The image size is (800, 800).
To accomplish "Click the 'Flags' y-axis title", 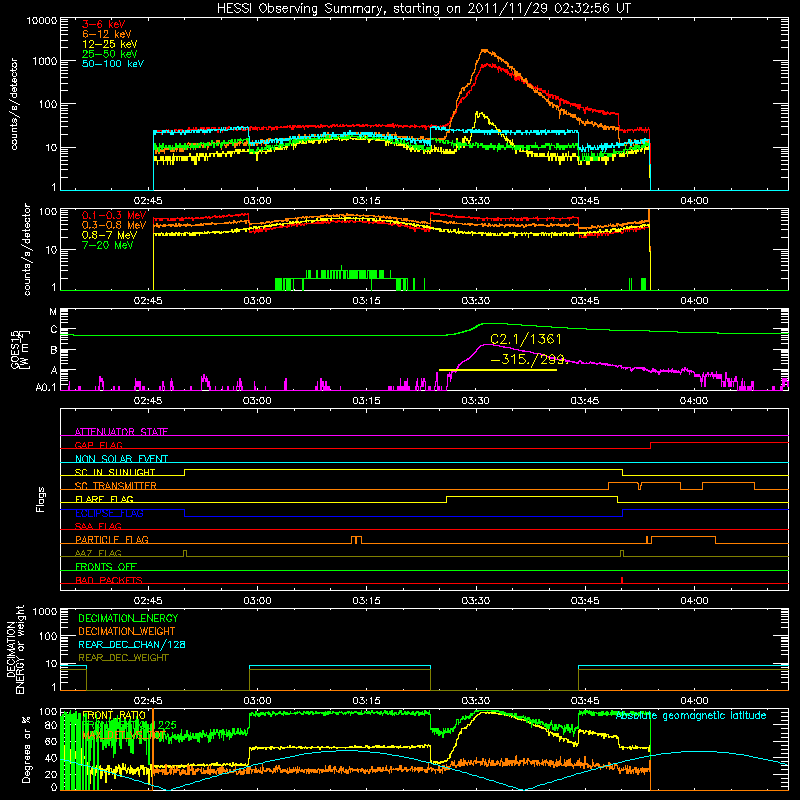I will [41, 499].
